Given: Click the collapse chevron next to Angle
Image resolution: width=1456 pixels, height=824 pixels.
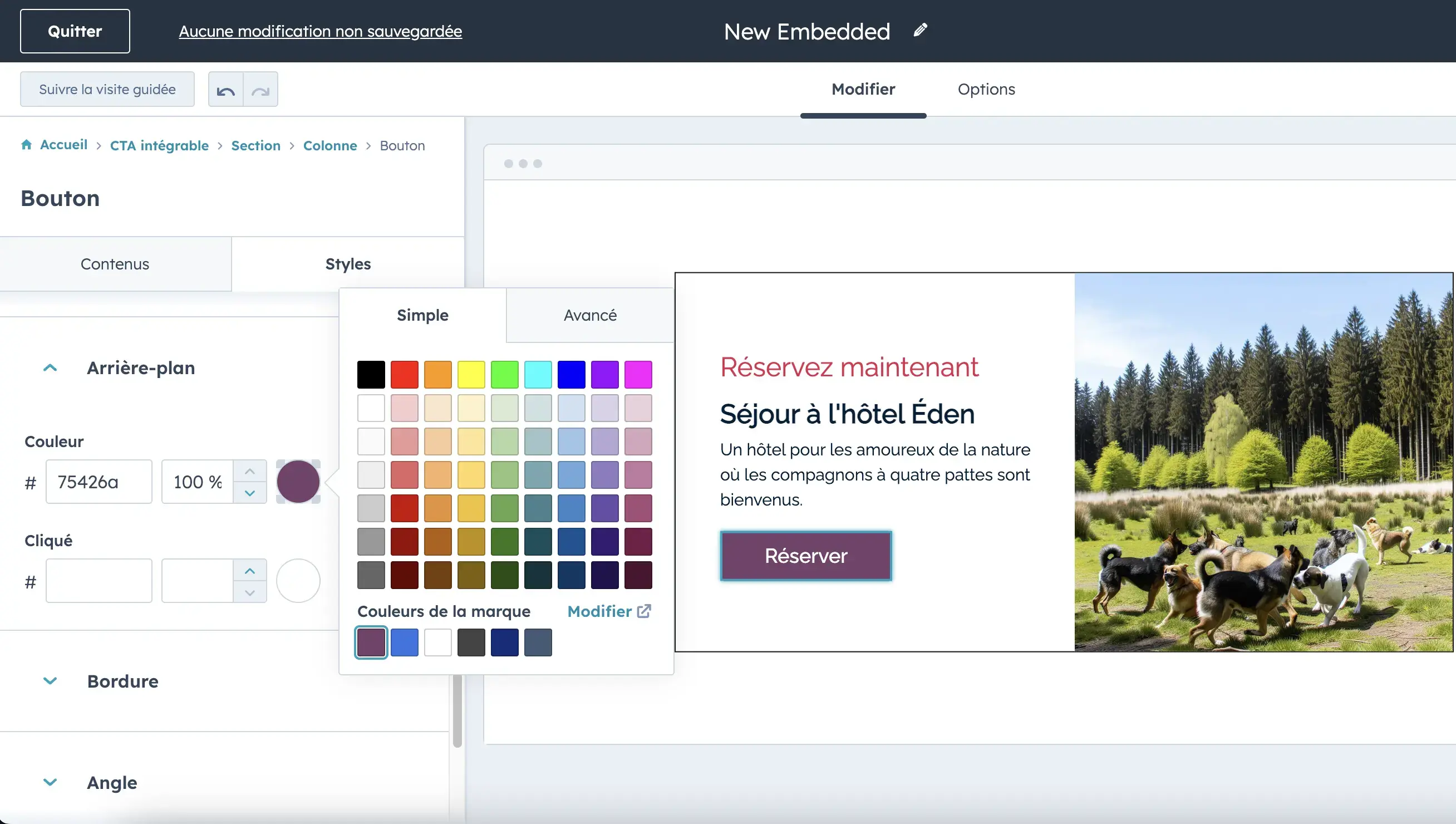Looking at the screenshot, I should click(x=50, y=782).
